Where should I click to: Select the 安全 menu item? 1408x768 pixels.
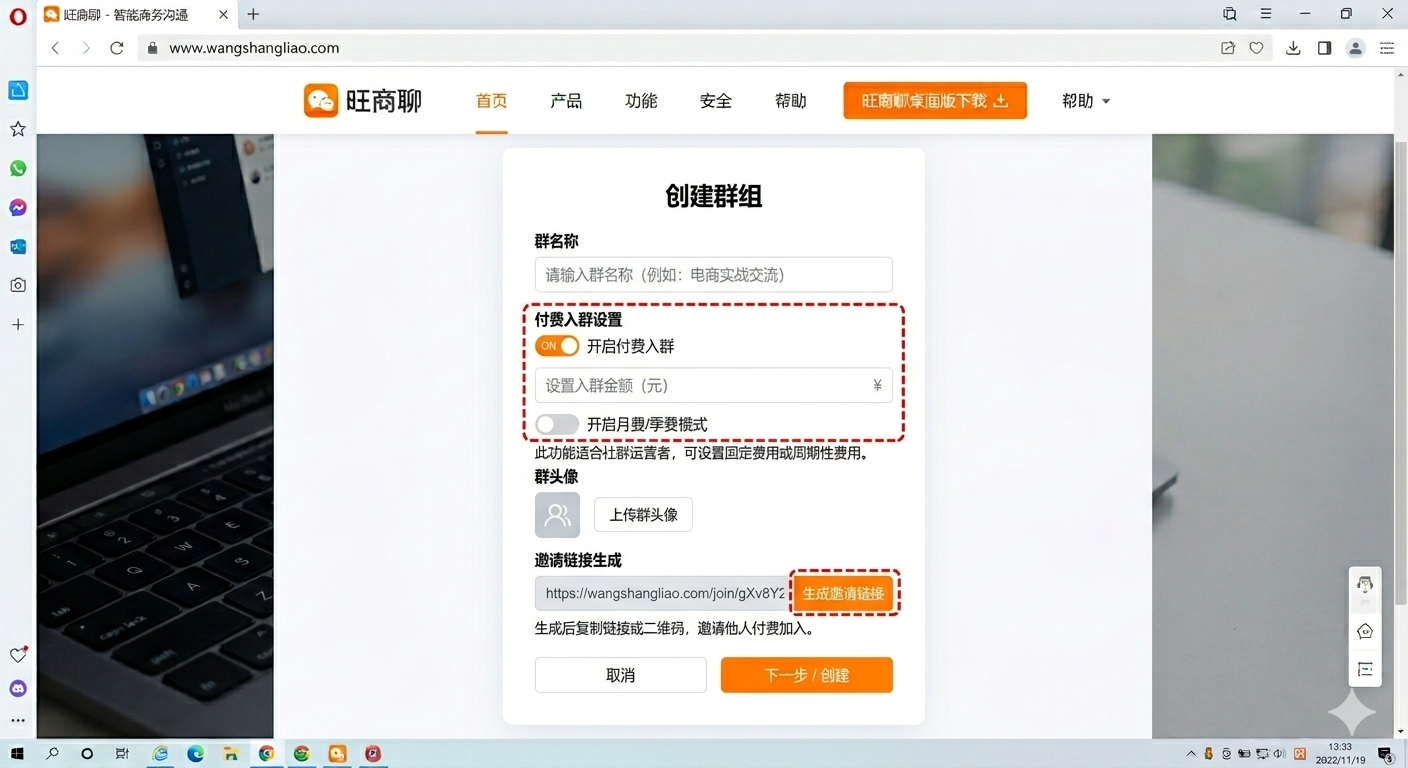716,100
